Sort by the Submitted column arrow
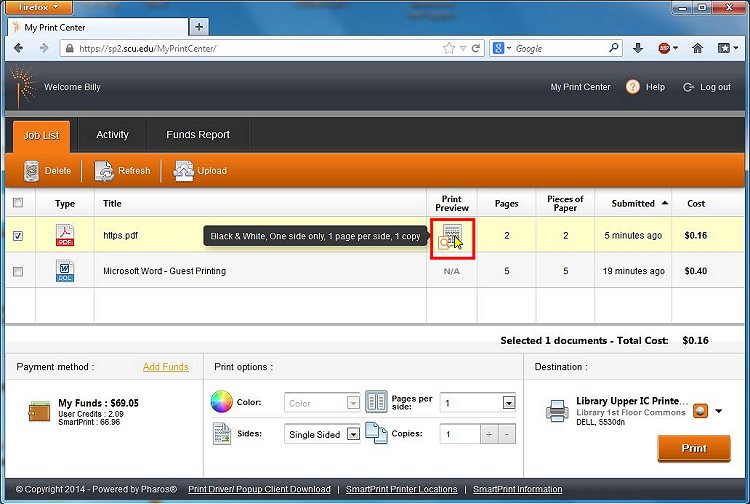Screen dimensions: 750x504 tap(665, 203)
